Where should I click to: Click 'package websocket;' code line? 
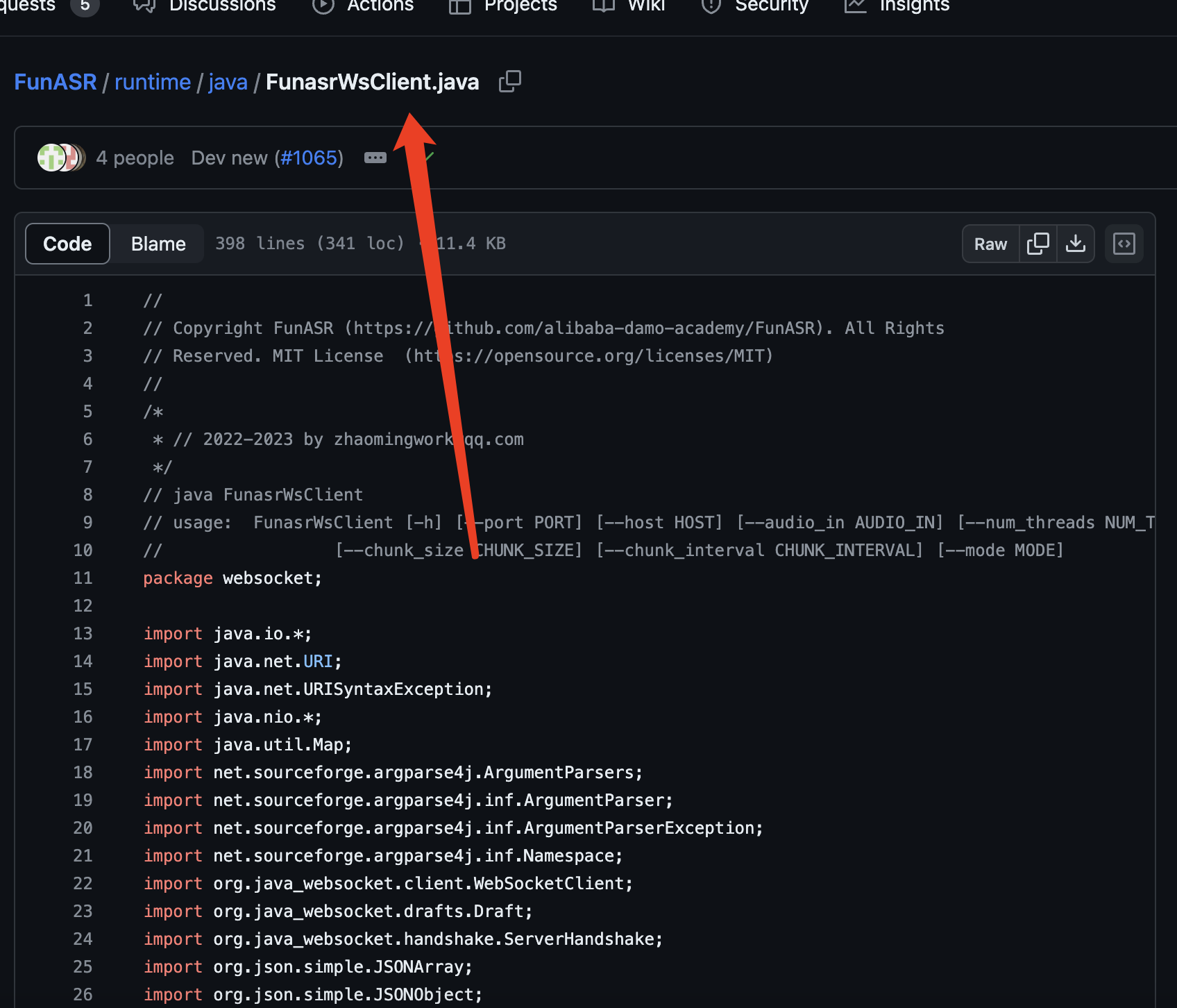(x=232, y=578)
